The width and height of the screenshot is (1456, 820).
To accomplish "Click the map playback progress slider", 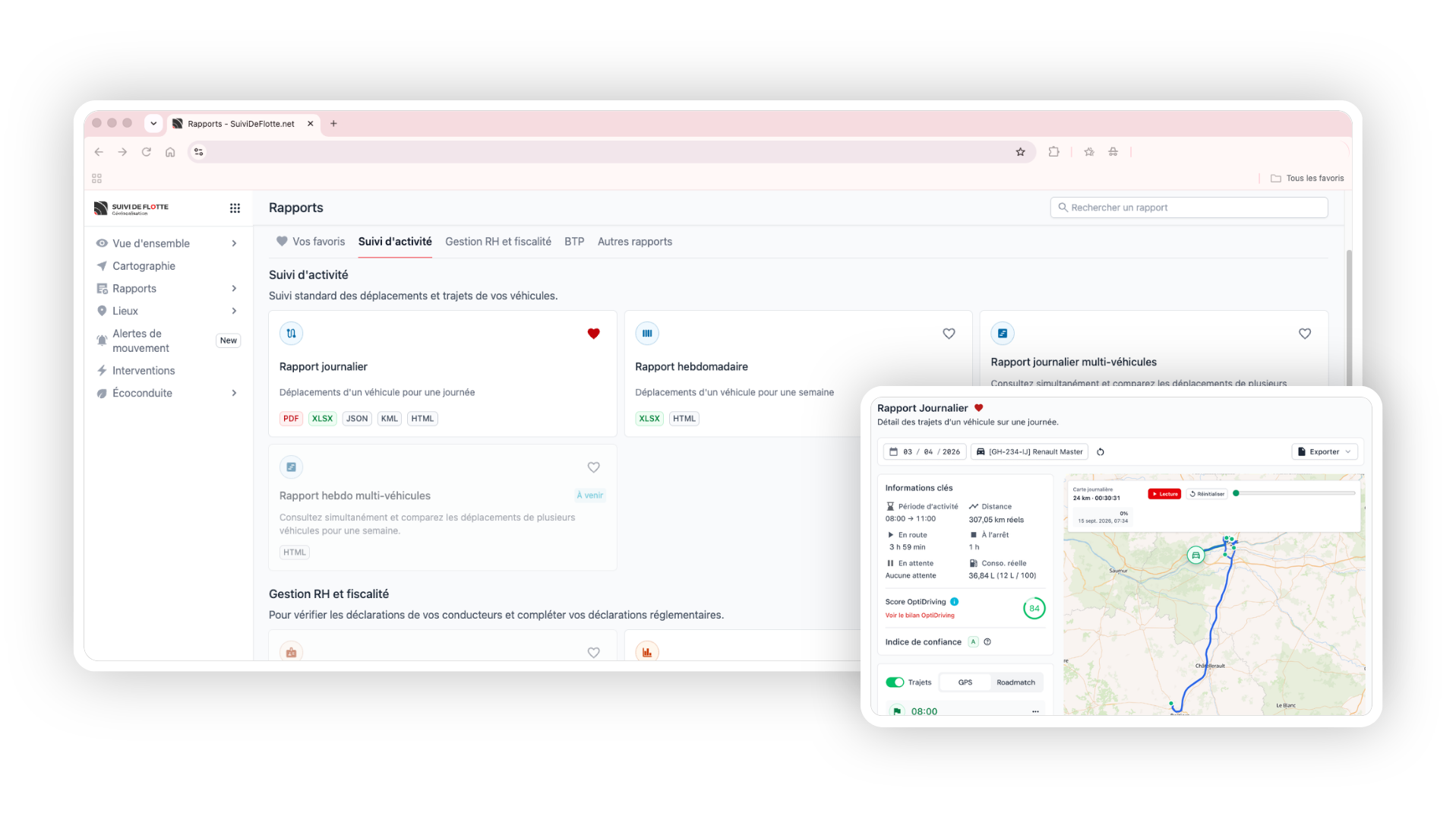I will (1295, 493).
